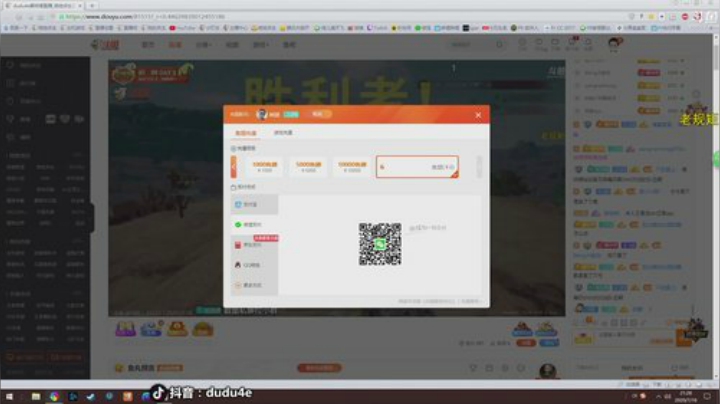The width and height of the screenshot is (720, 404).
Task: Open the highlighted orange Douyu nav item
Action: coord(175,45)
